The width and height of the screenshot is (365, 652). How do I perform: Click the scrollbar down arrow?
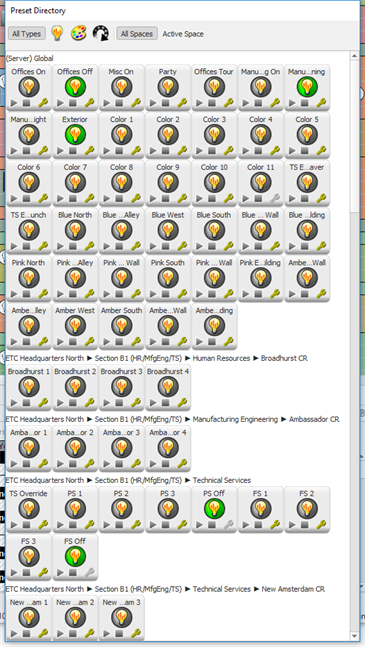click(355, 637)
